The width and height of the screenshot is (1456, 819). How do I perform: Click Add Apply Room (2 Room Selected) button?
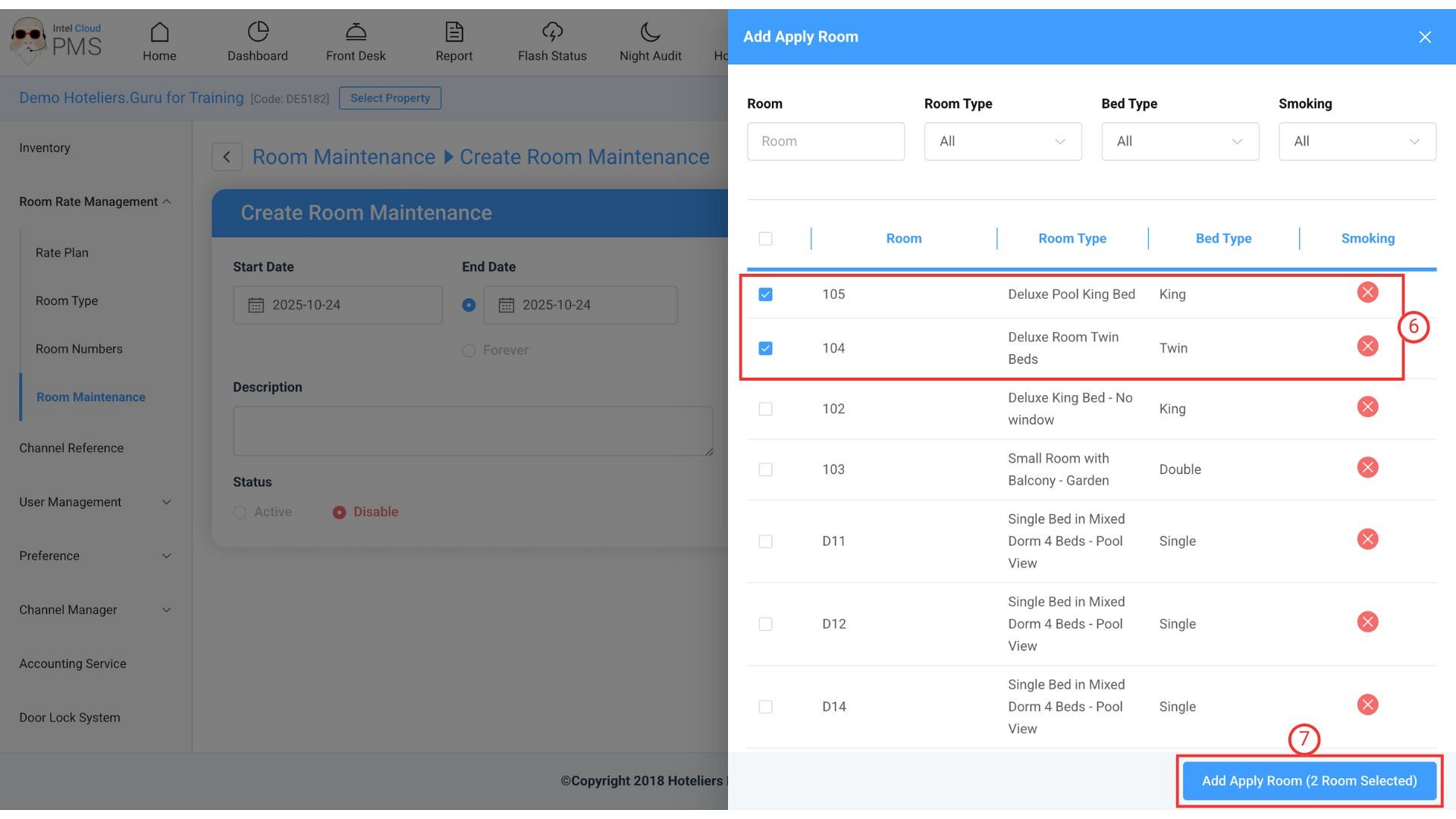(x=1309, y=780)
